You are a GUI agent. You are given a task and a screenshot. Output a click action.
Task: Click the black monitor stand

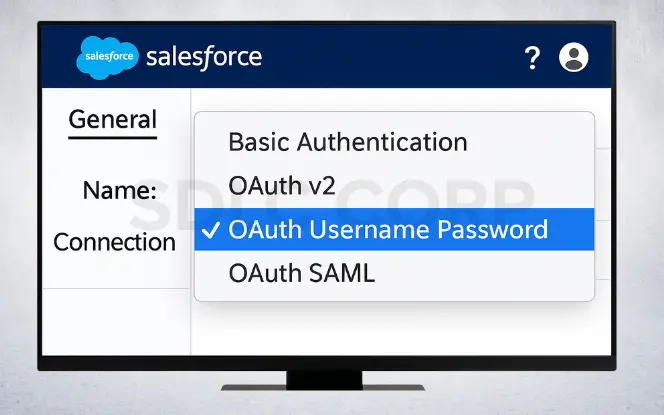tap(324, 380)
